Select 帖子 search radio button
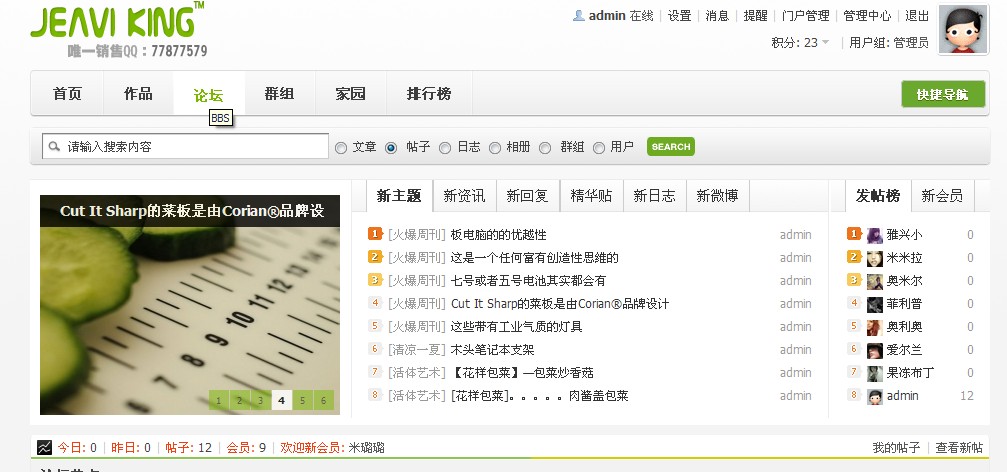The width and height of the screenshot is (1007, 472). pyautogui.click(x=391, y=148)
